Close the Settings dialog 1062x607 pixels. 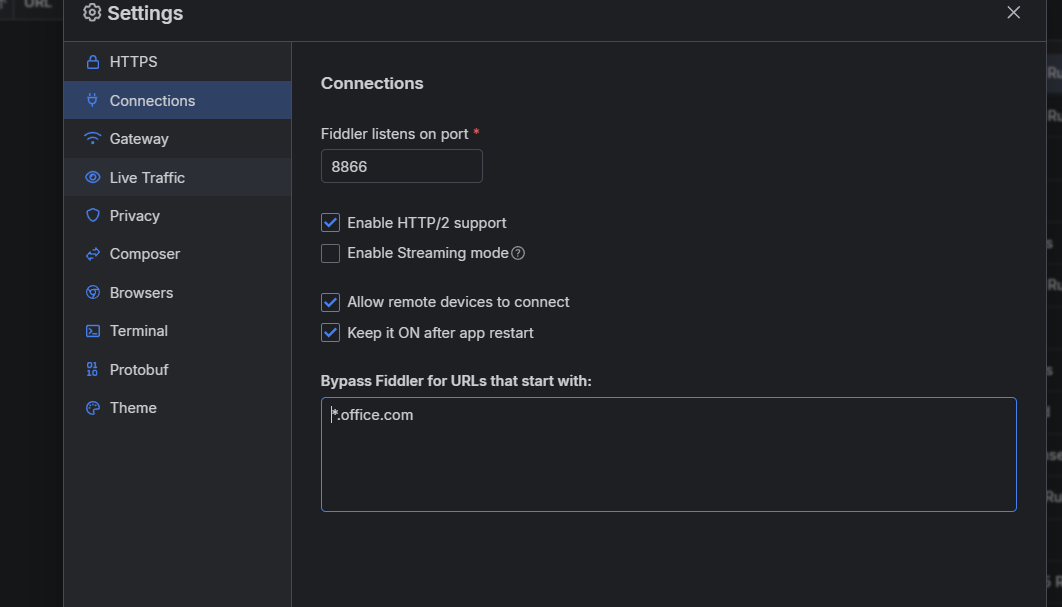pyautogui.click(x=1014, y=13)
